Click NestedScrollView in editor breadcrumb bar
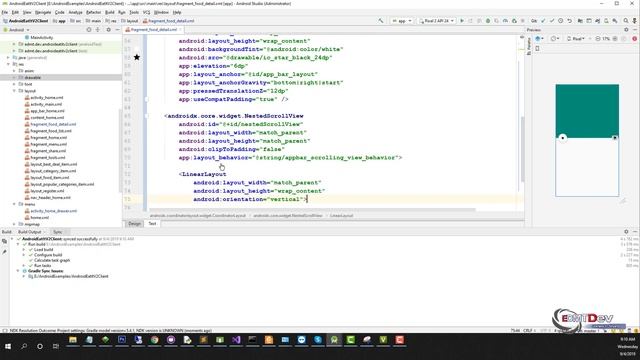 click(x=288, y=216)
